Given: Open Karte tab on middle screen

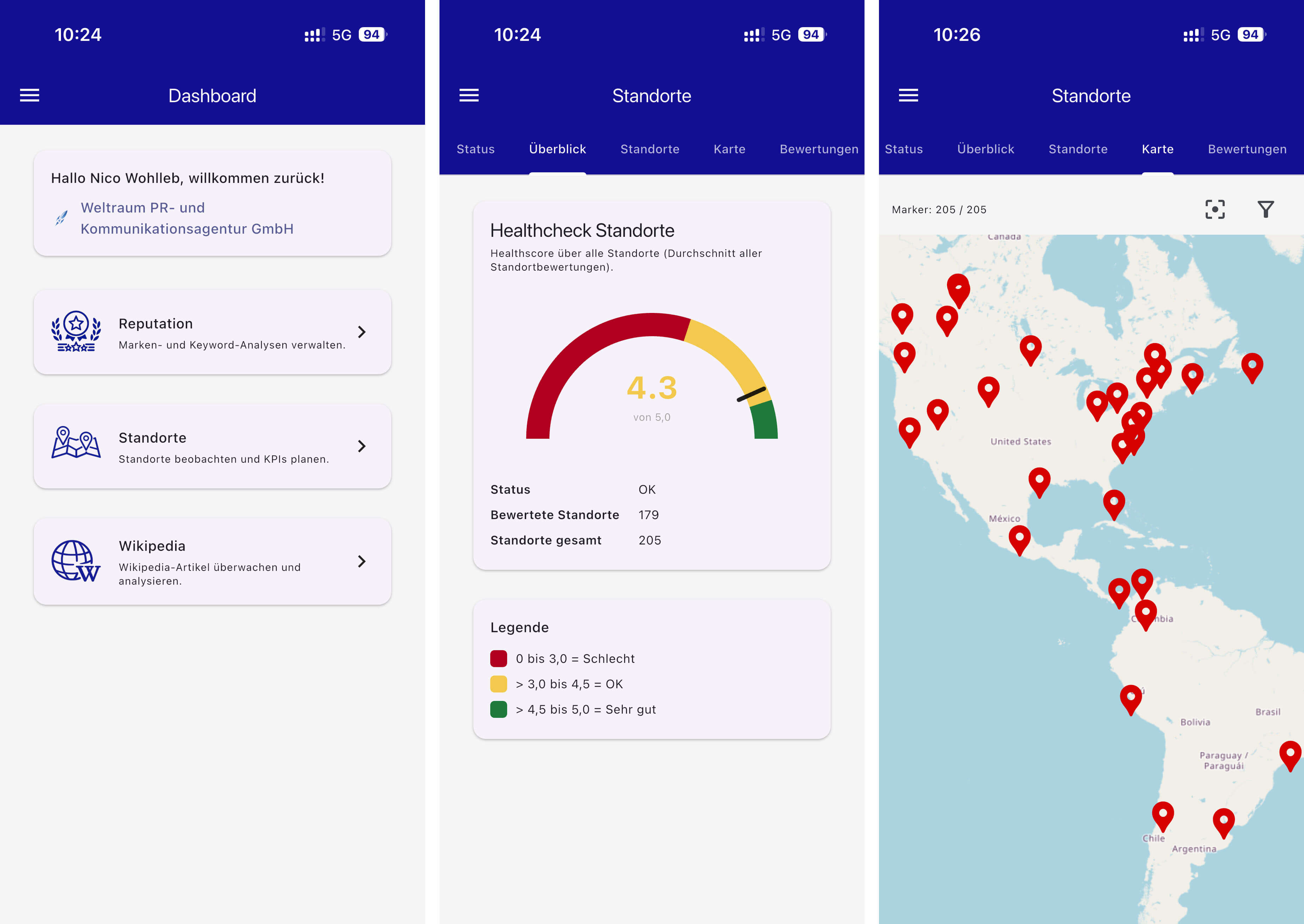Looking at the screenshot, I should click(730, 149).
